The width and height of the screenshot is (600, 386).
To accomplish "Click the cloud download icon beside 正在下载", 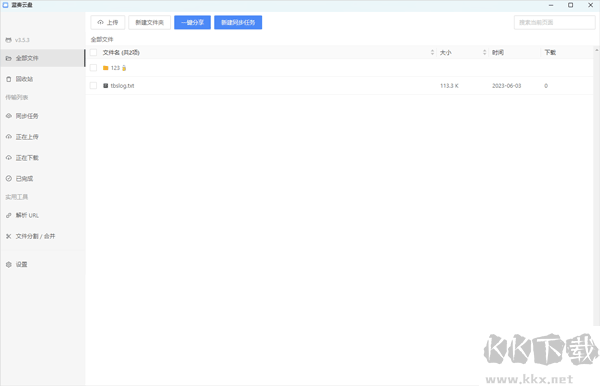I will [x=8, y=158].
